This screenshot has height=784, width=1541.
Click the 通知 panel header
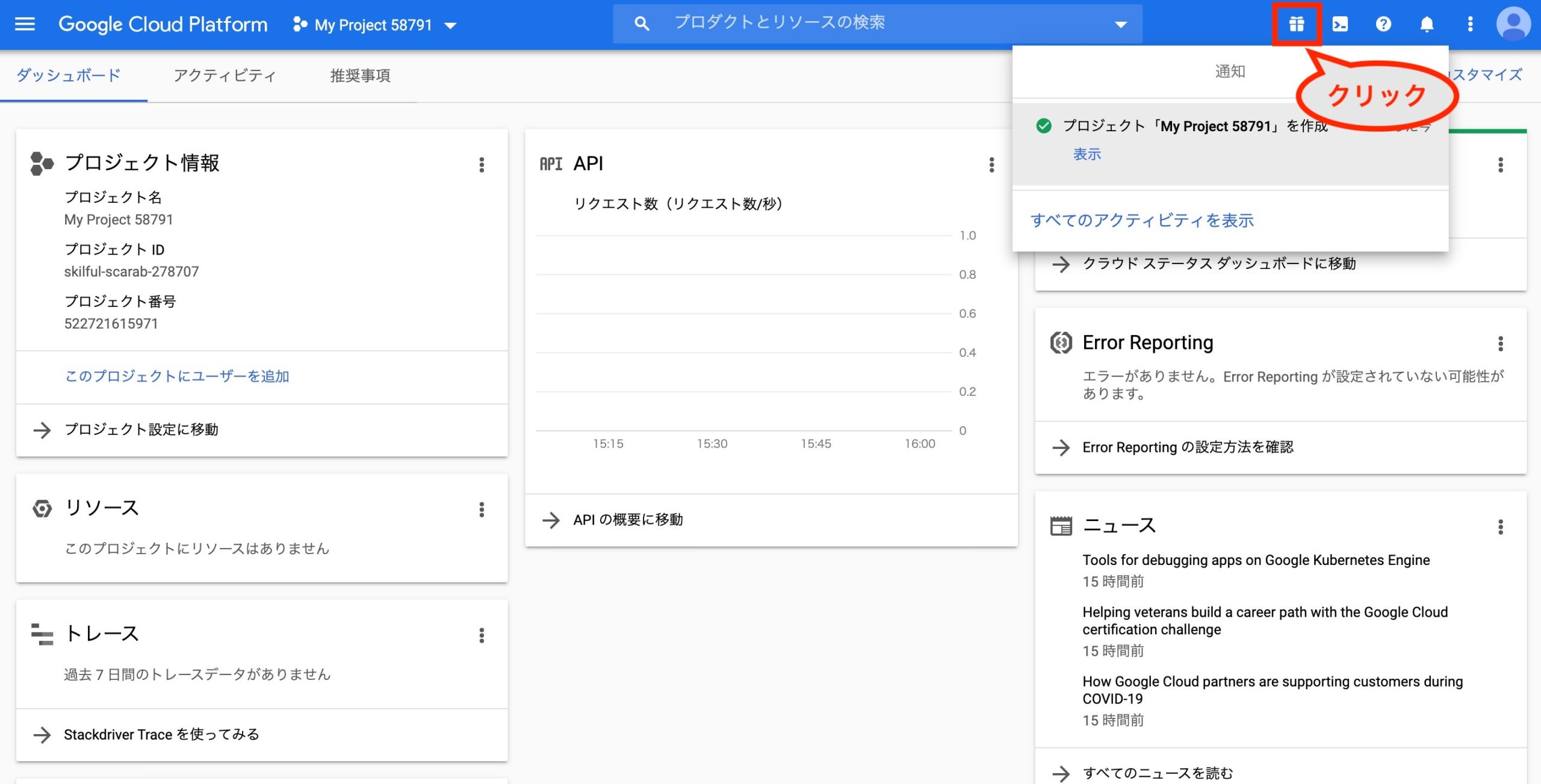pyautogui.click(x=1229, y=72)
